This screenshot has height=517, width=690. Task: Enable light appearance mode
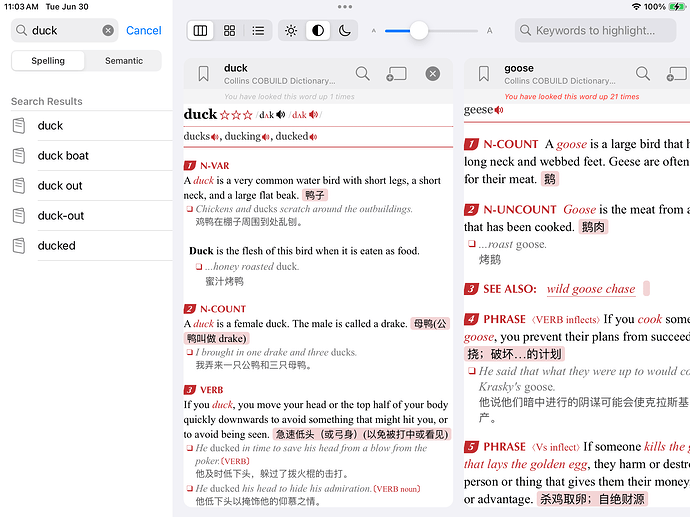click(291, 30)
